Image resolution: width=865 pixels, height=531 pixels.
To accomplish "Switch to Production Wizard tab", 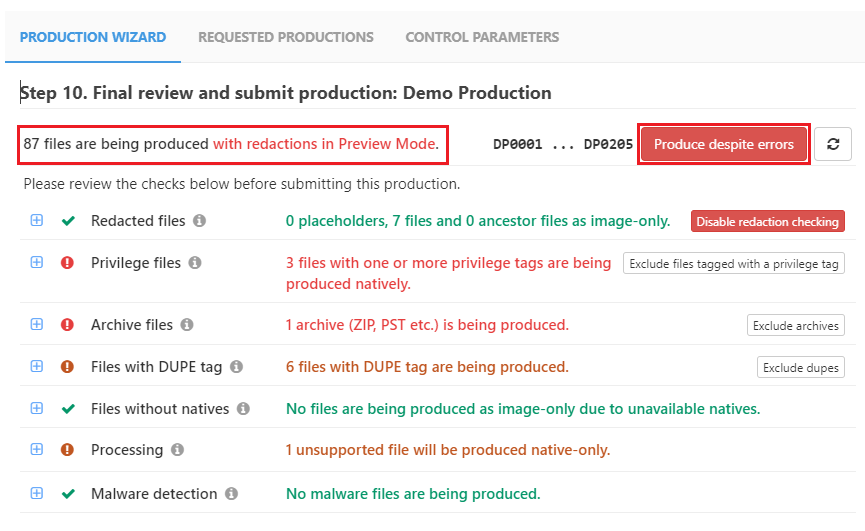I will [x=93, y=37].
